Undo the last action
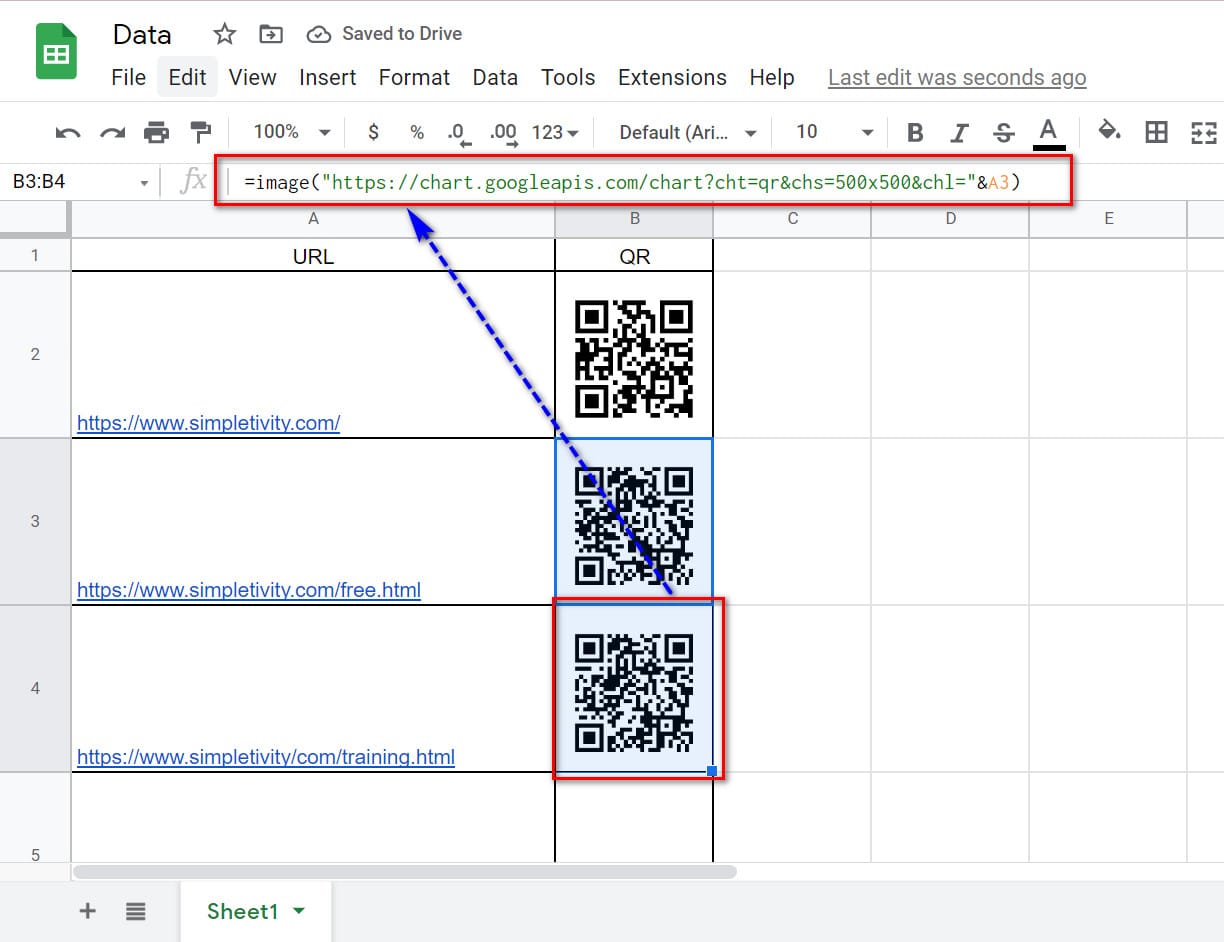 (68, 132)
